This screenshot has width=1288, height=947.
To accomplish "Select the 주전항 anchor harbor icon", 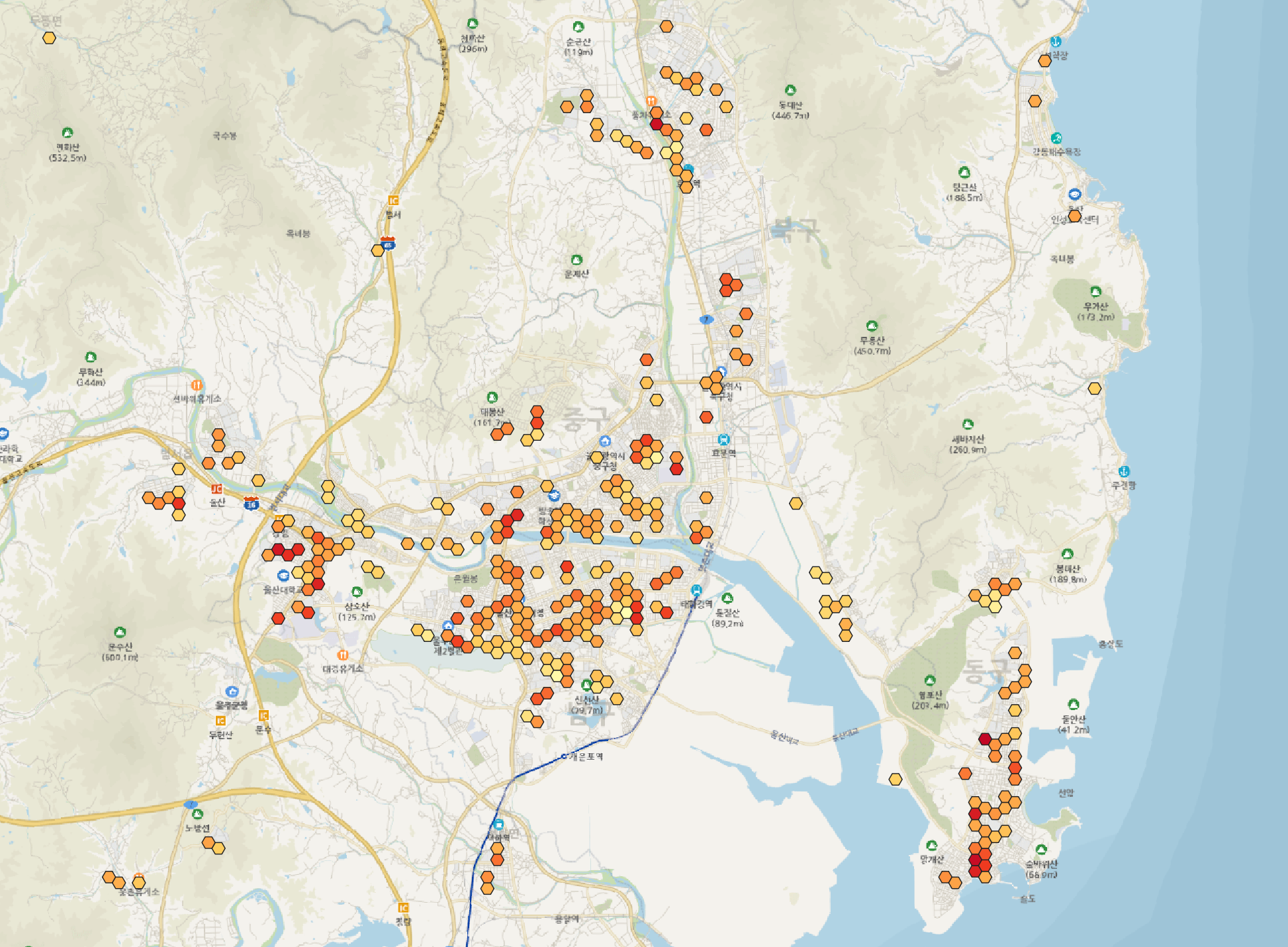I will coord(1123,472).
